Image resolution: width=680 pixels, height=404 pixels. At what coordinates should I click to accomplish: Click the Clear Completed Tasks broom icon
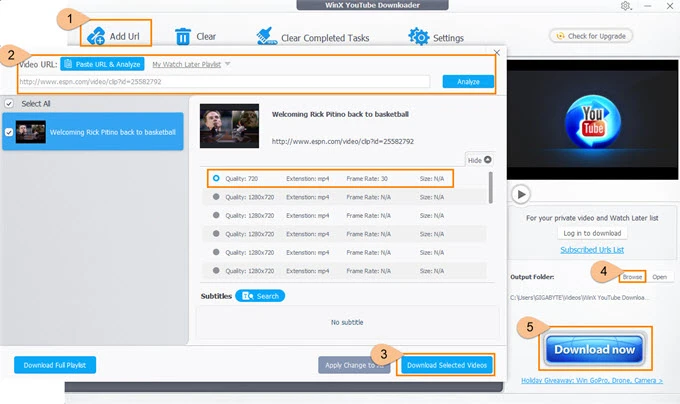[x=266, y=36]
